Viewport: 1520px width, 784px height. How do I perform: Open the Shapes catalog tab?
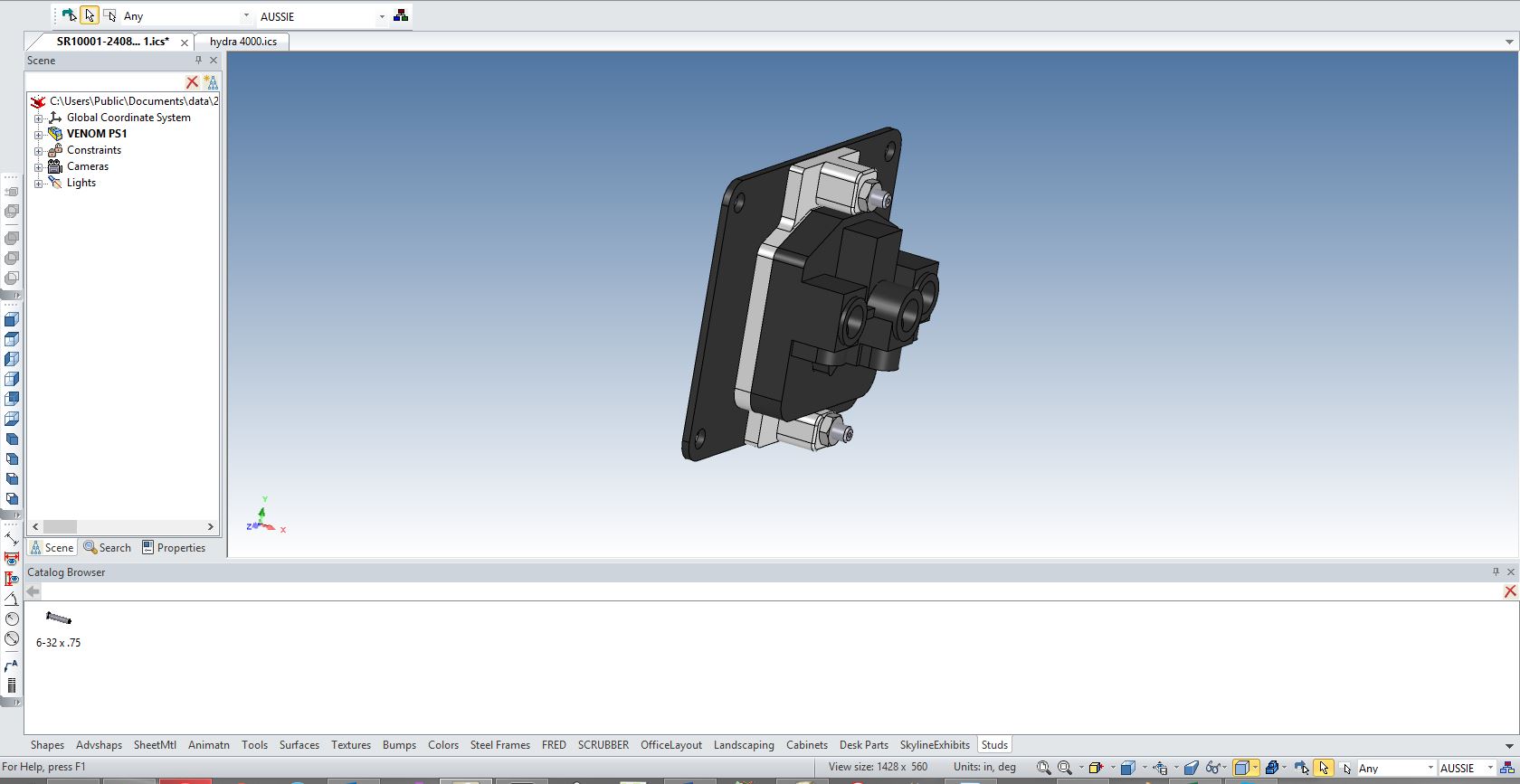coord(47,745)
